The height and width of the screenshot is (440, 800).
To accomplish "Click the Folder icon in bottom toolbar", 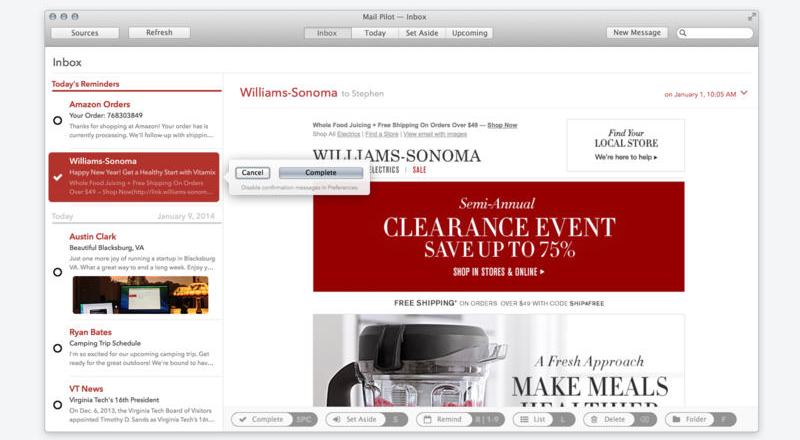I will [x=676, y=420].
